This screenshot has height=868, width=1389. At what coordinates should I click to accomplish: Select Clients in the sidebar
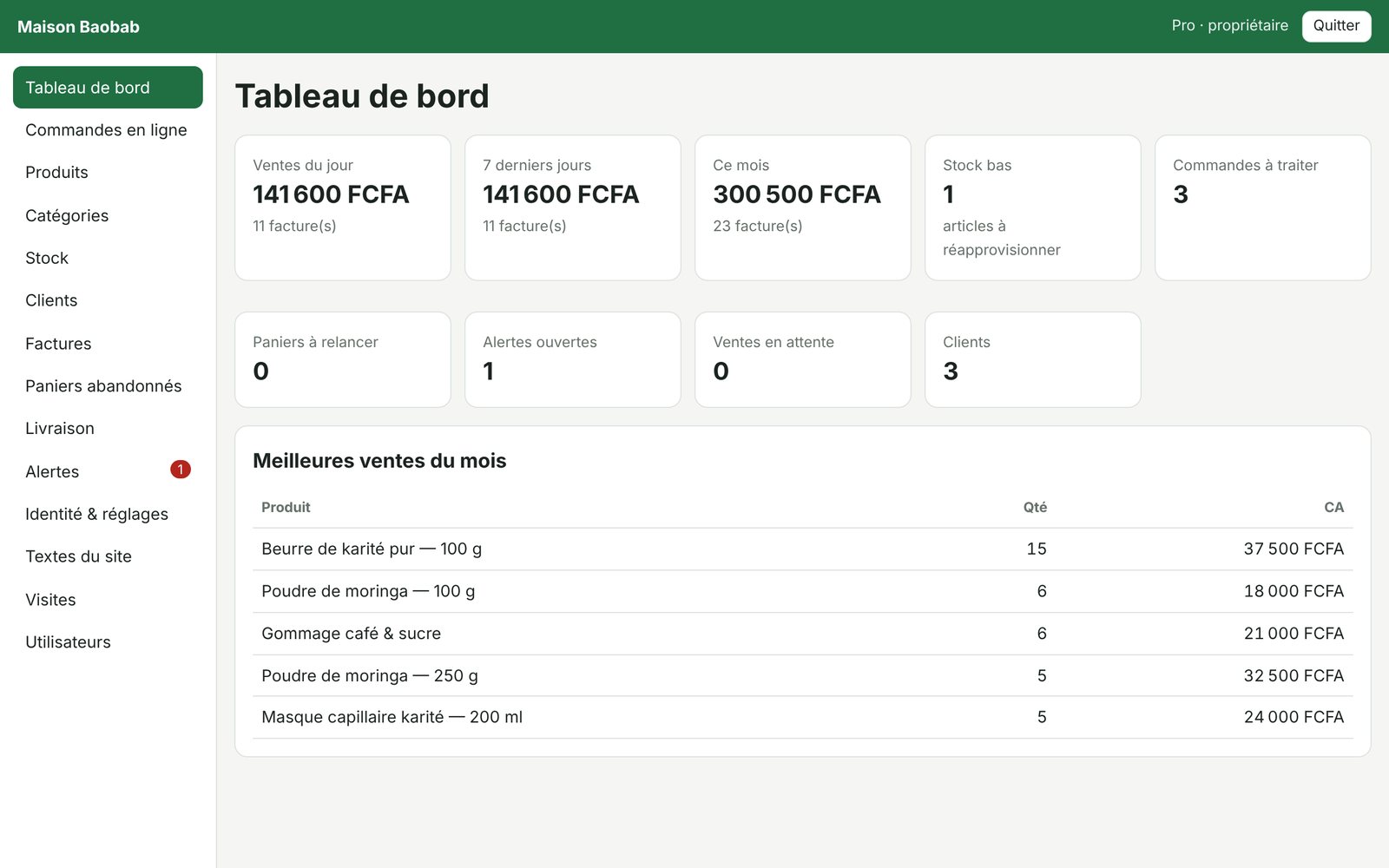coord(108,300)
